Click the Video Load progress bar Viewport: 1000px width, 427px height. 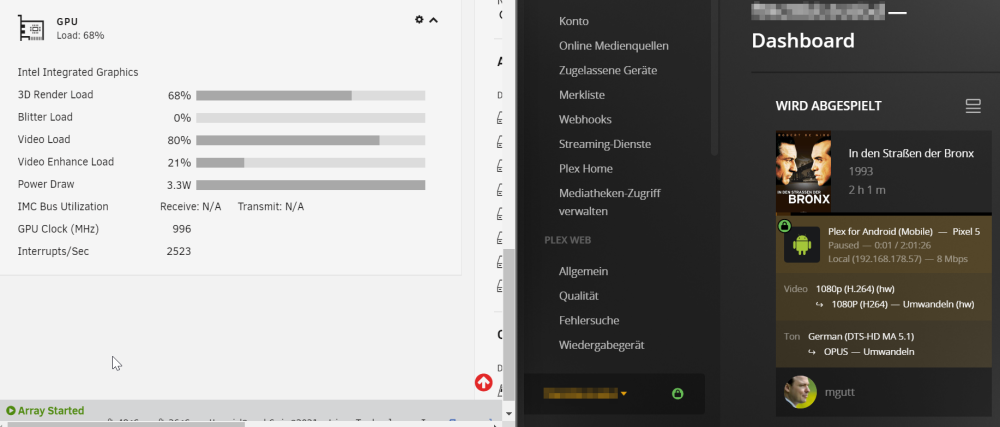tap(311, 140)
